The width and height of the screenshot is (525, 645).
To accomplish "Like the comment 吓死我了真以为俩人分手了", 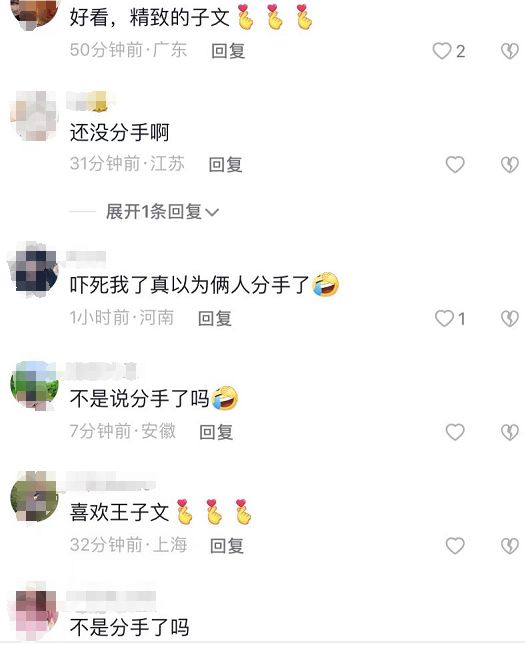I will [x=444, y=319].
